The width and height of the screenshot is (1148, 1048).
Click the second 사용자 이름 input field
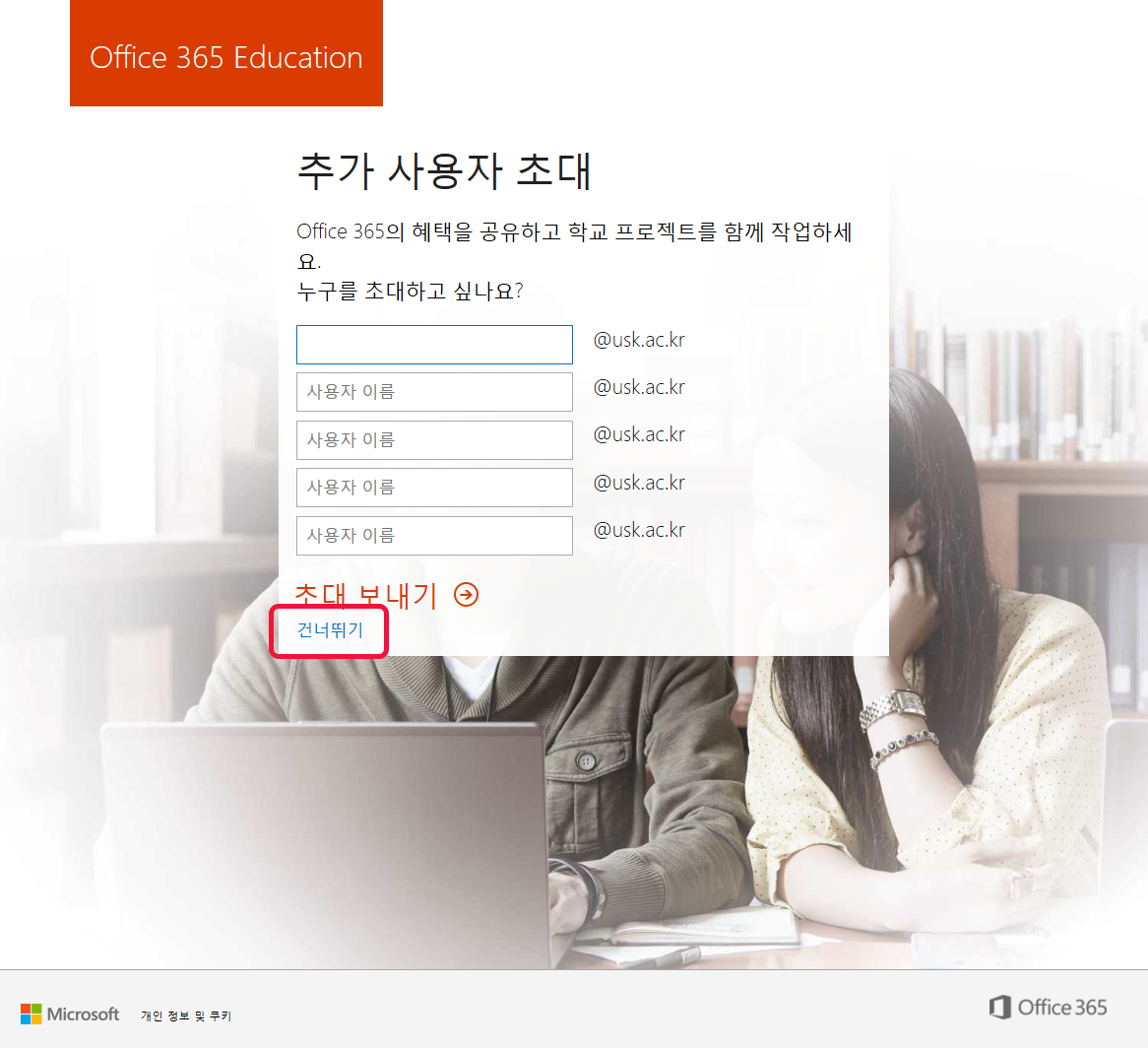pos(434,392)
